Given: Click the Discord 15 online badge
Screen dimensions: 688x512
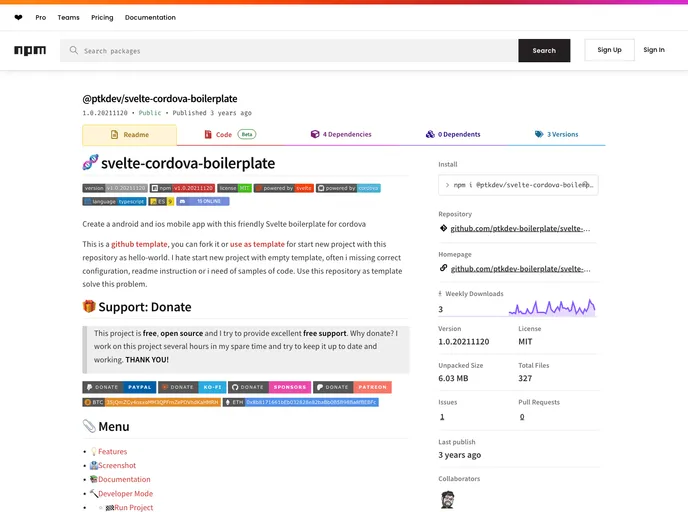Looking at the screenshot, I should tap(203, 201).
